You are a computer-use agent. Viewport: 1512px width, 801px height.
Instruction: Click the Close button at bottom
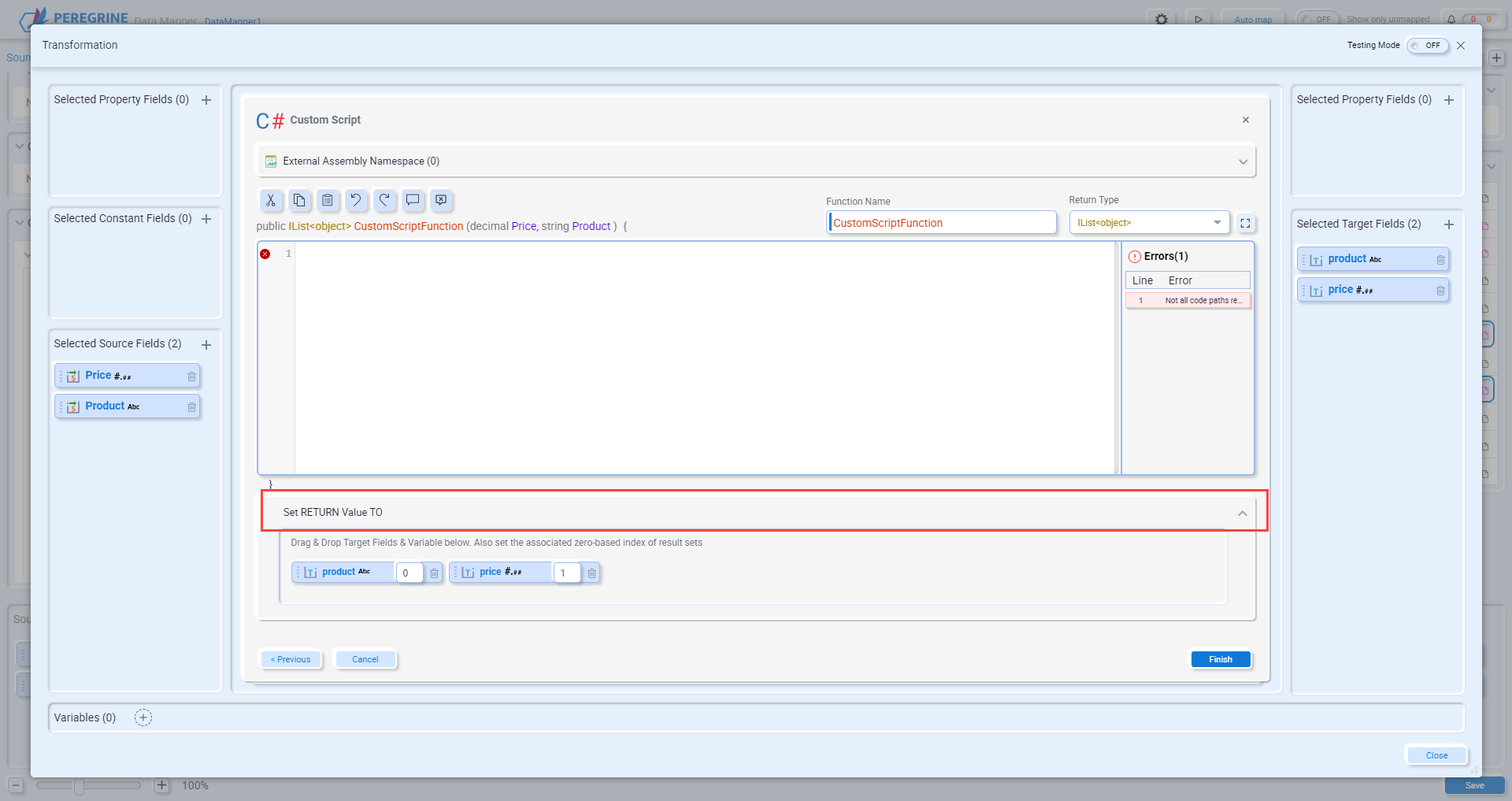pyautogui.click(x=1436, y=755)
